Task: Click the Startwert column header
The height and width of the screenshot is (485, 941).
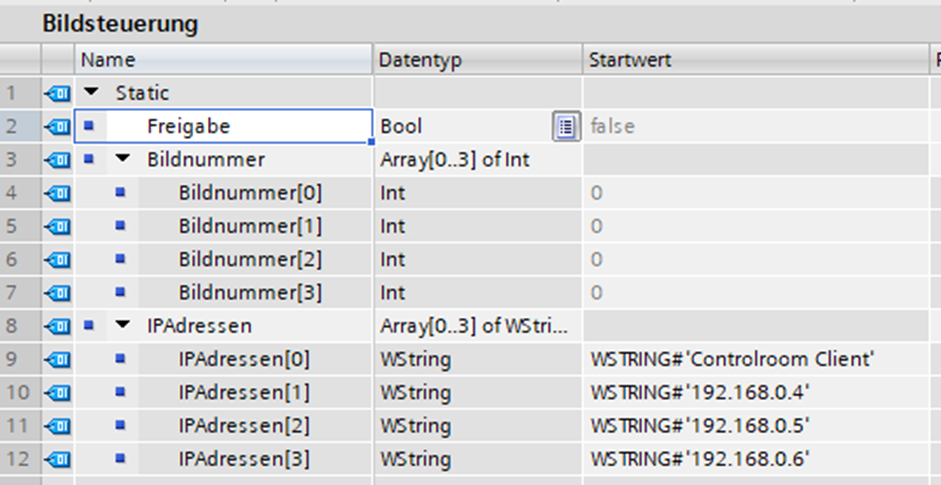Action: coord(630,60)
